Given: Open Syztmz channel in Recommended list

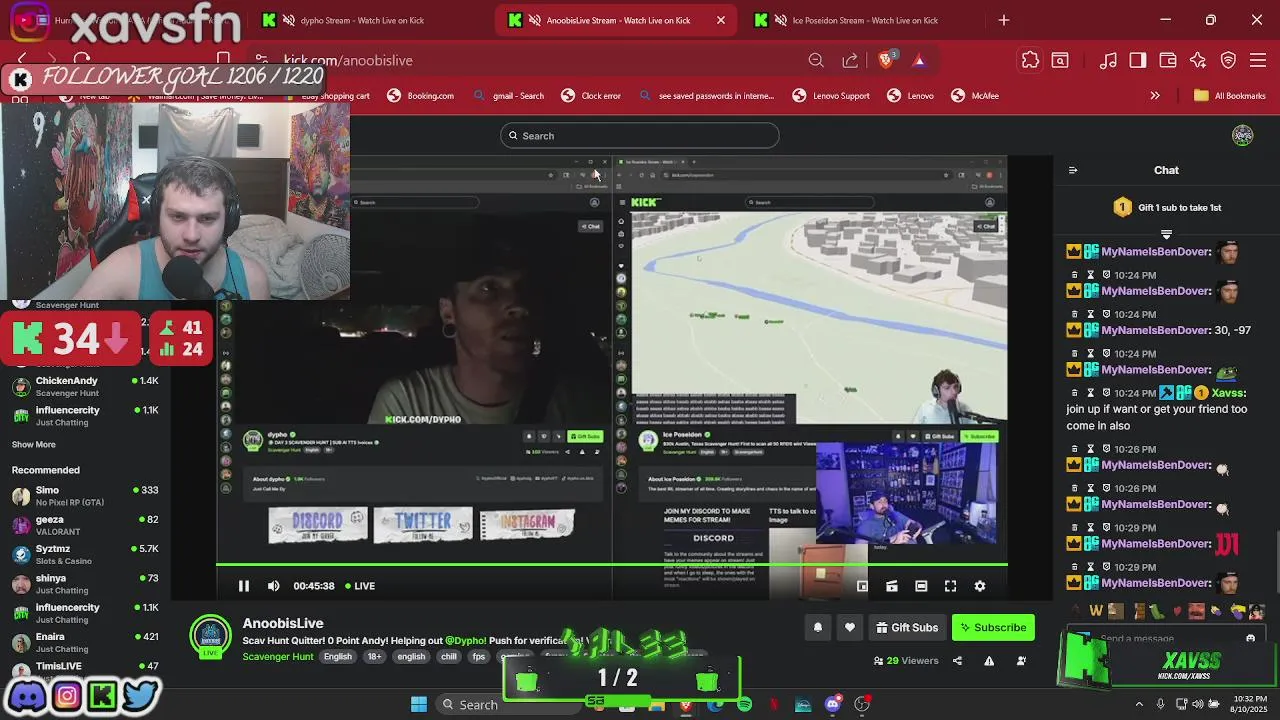Looking at the screenshot, I should click(85, 554).
